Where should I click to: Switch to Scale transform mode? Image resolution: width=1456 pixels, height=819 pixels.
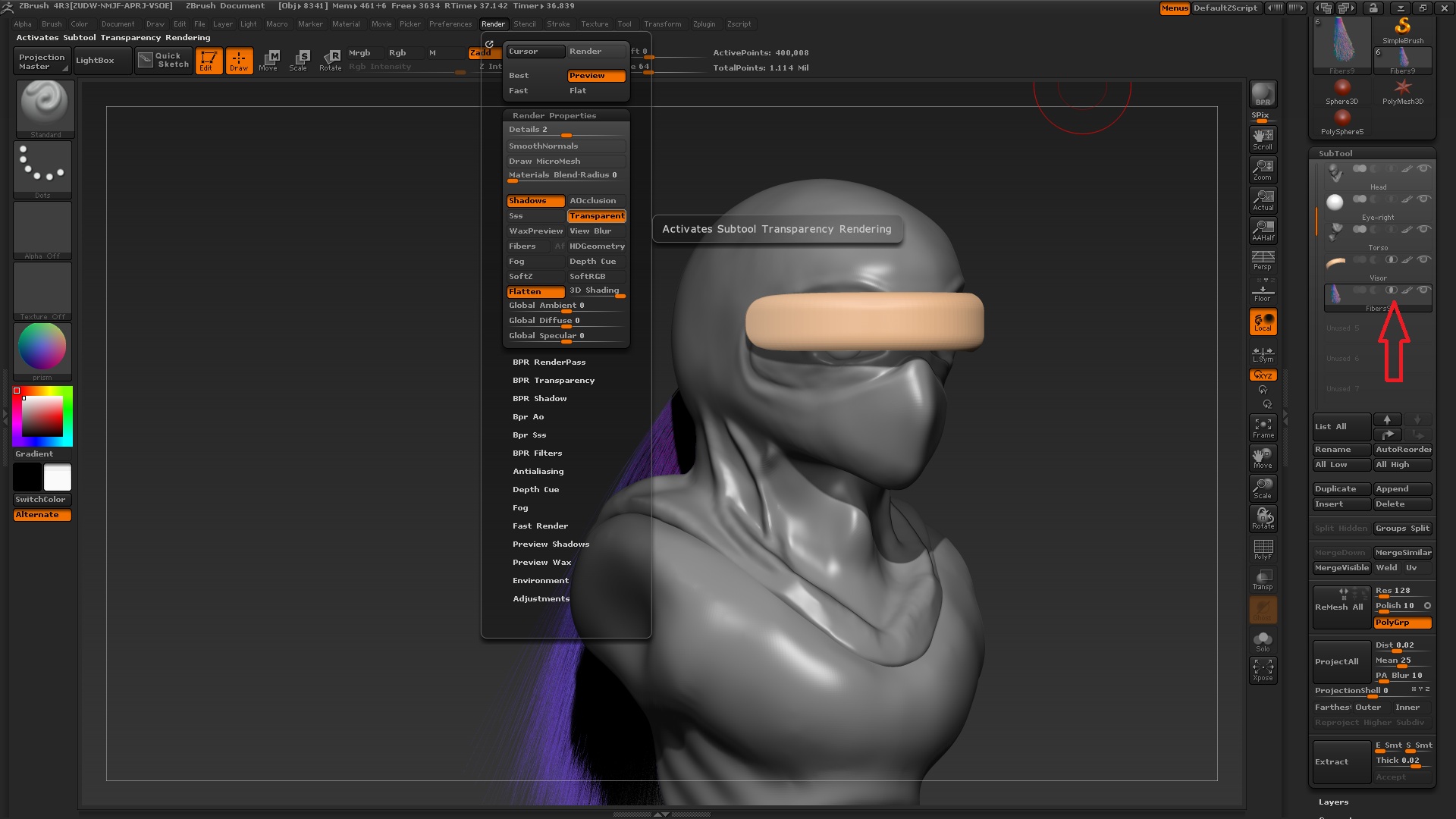[299, 61]
